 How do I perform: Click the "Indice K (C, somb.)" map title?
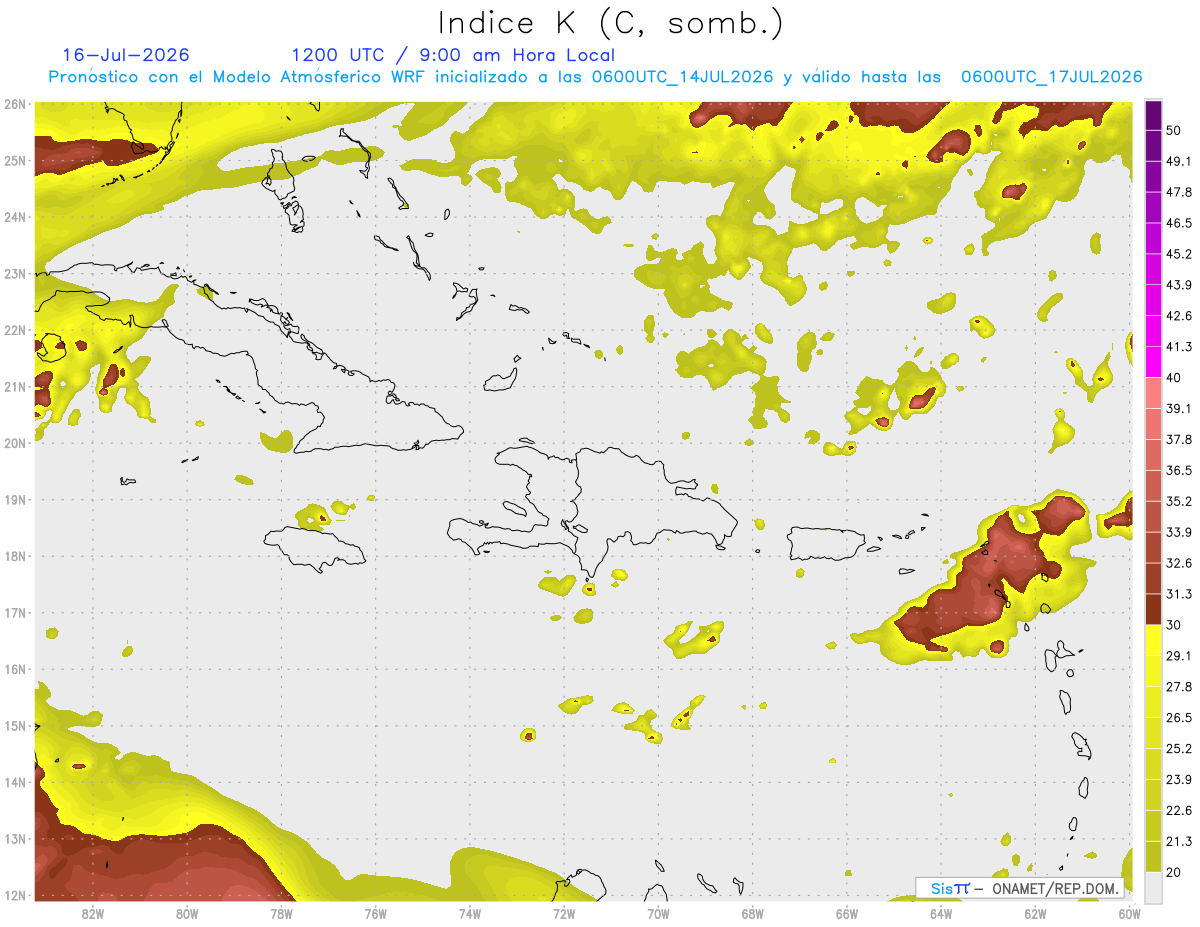coord(611,23)
